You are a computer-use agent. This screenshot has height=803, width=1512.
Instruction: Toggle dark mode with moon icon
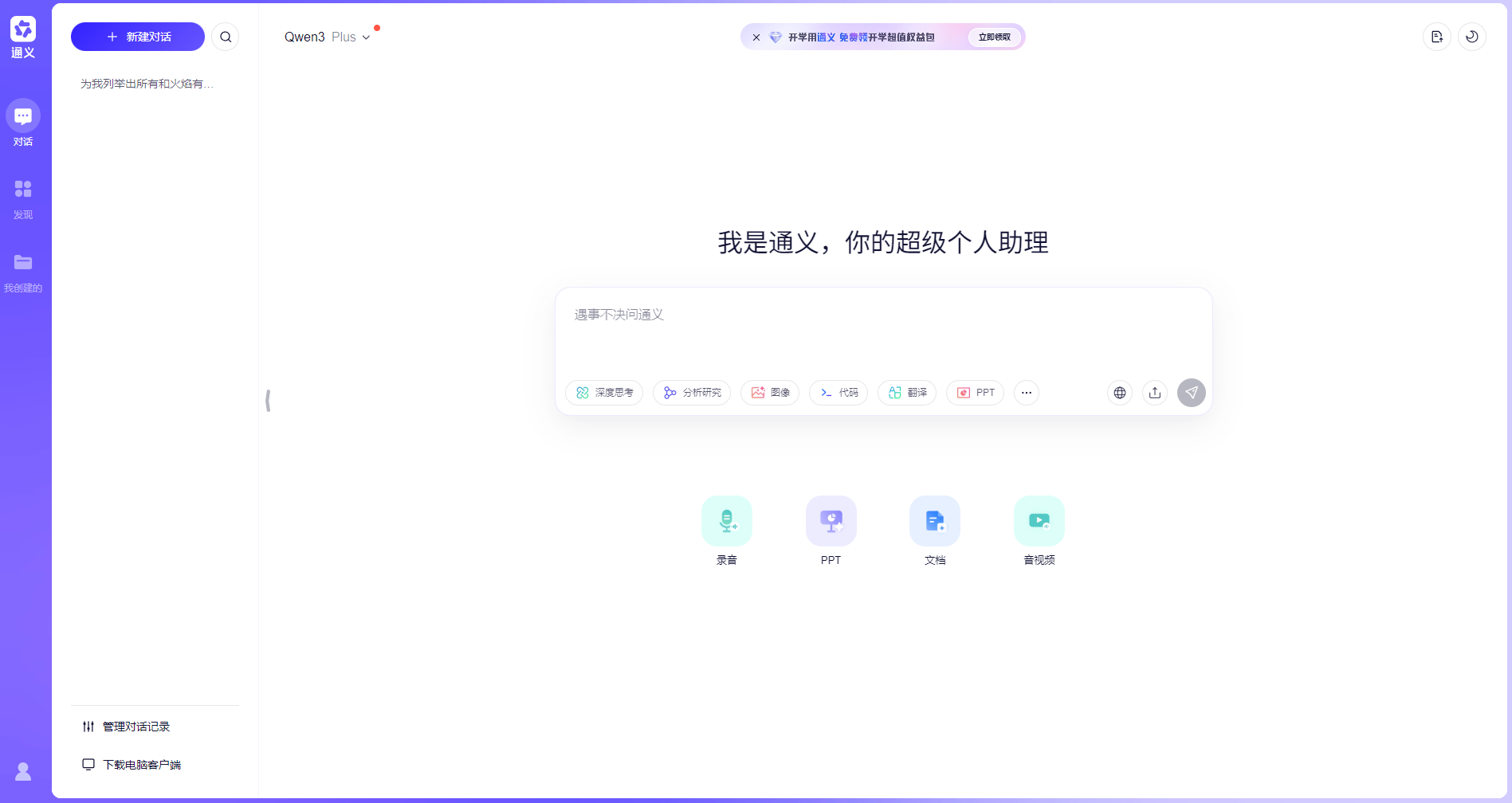[1471, 37]
